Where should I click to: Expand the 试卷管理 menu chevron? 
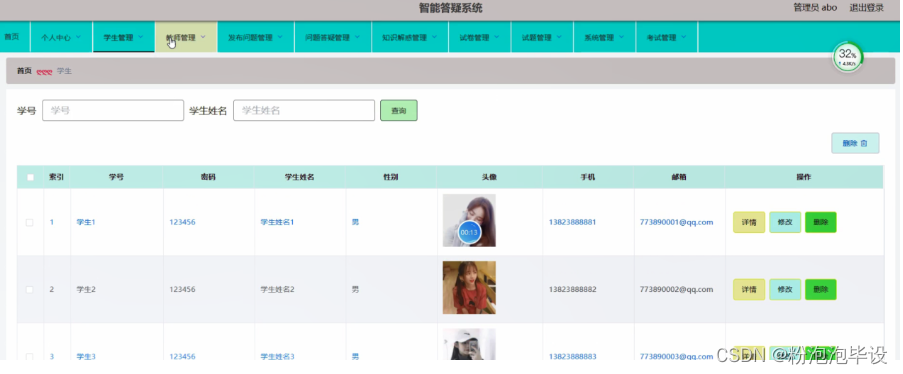(x=497, y=37)
